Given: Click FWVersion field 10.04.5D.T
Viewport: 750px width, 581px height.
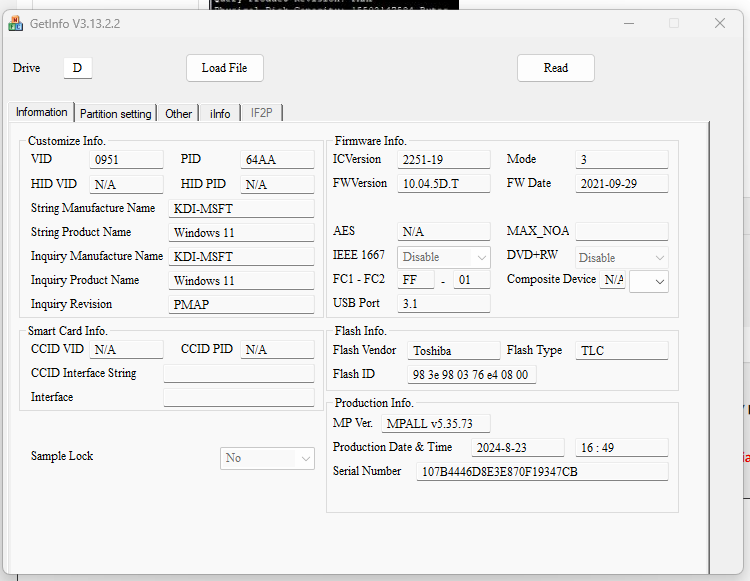Looking at the screenshot, I should pyautogui.click(x=444, y=184).
